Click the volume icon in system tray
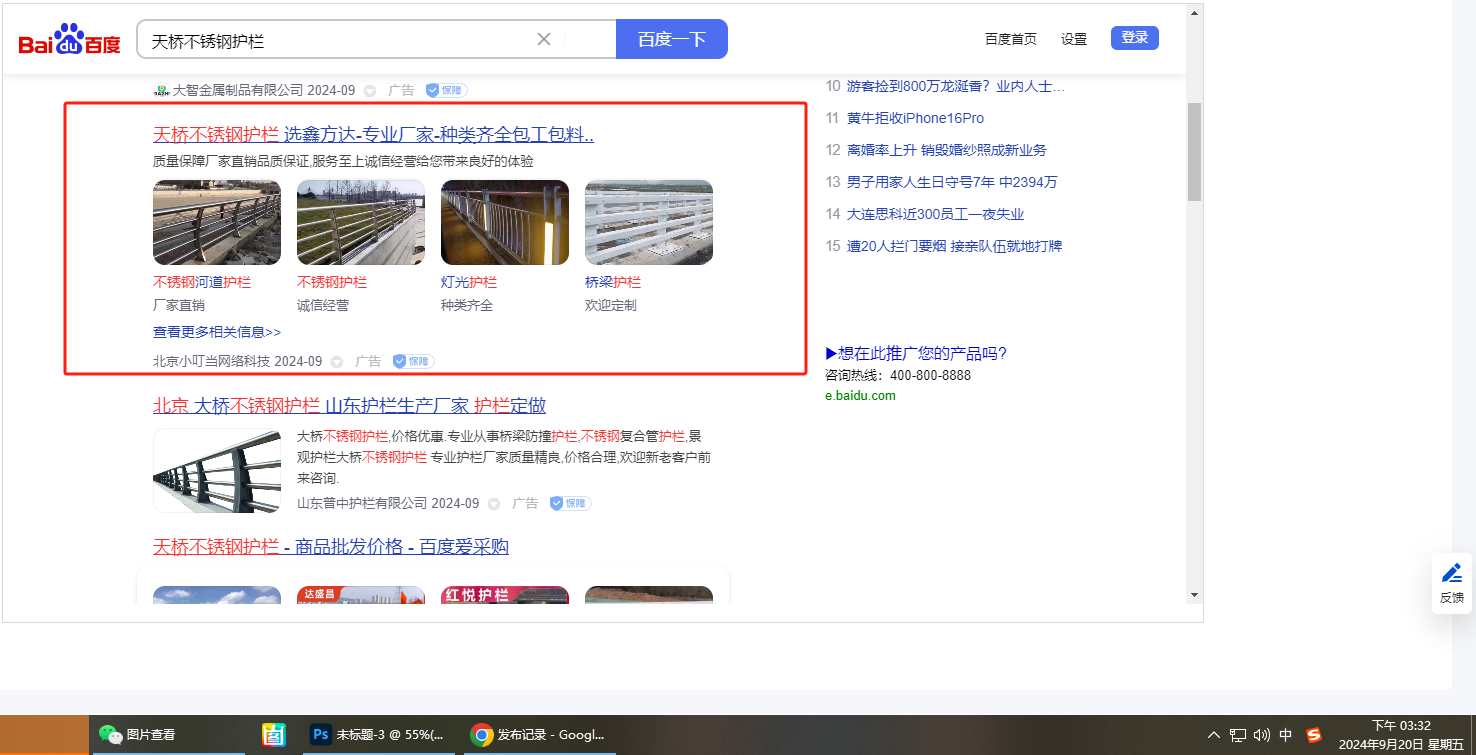 (x=1262, y=735)
